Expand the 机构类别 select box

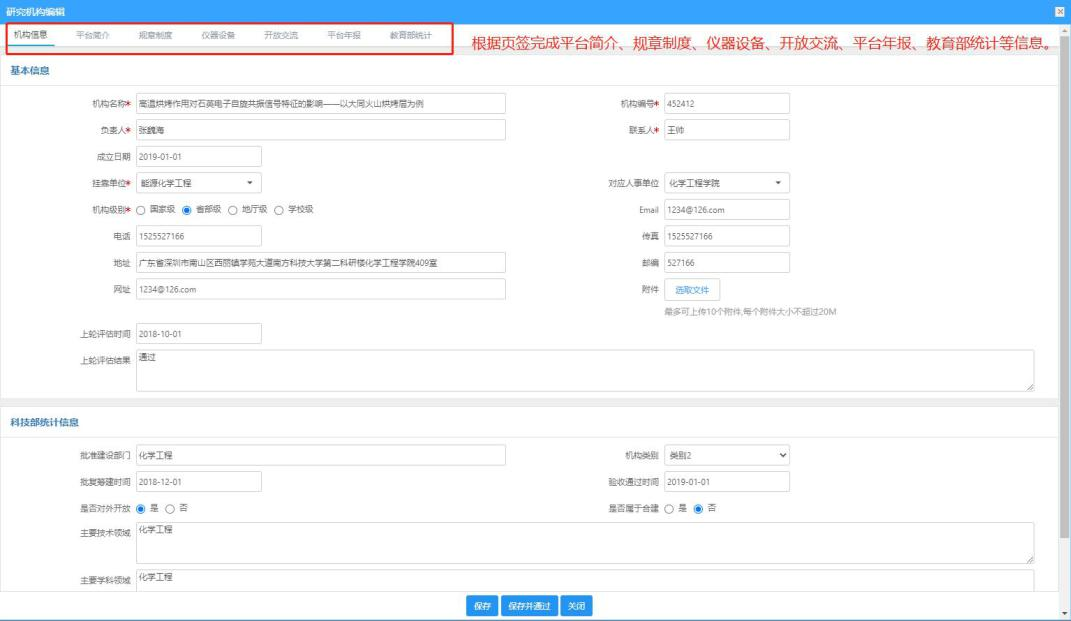pos(727,455)
